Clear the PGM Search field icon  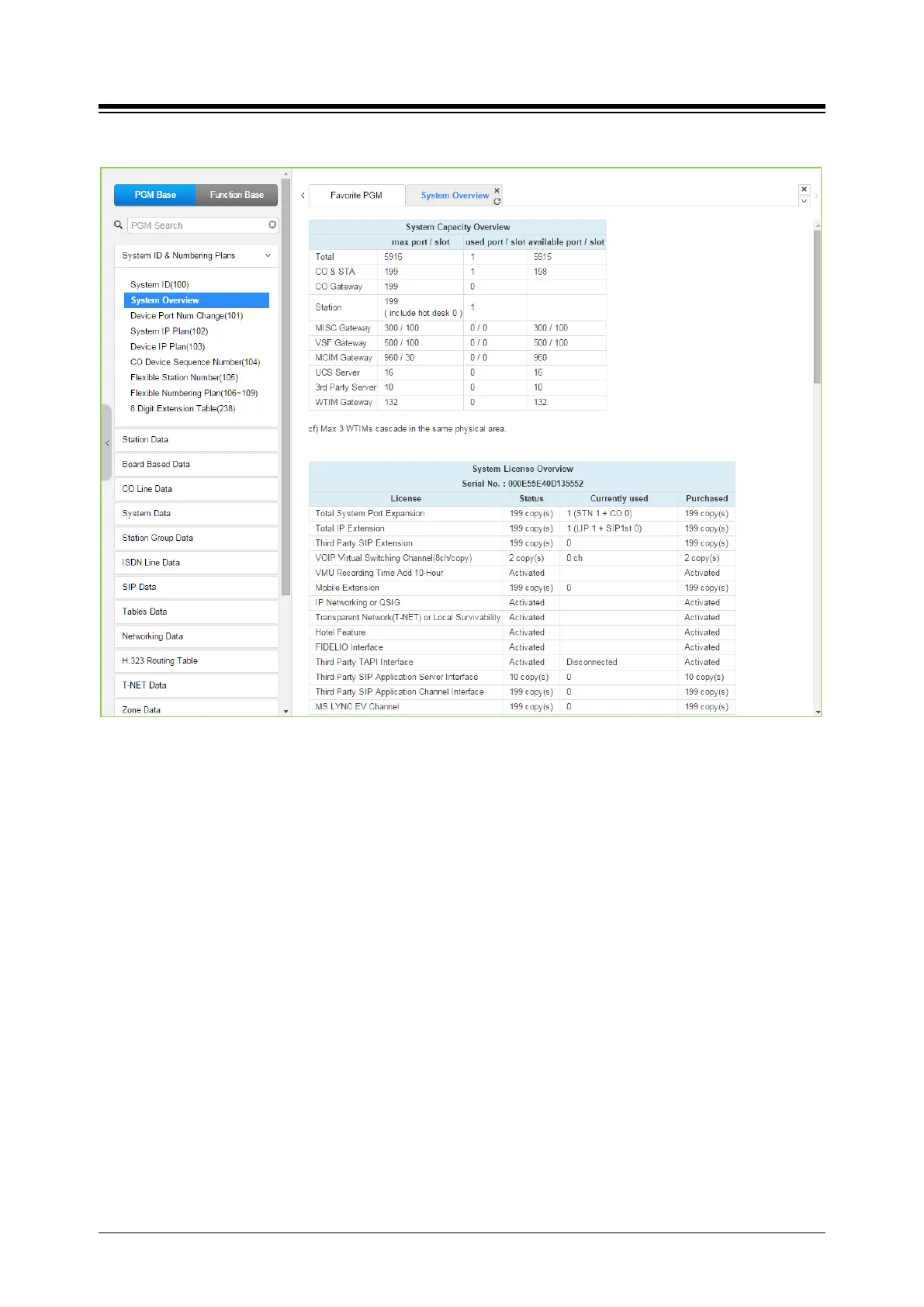tap(272, 225)
